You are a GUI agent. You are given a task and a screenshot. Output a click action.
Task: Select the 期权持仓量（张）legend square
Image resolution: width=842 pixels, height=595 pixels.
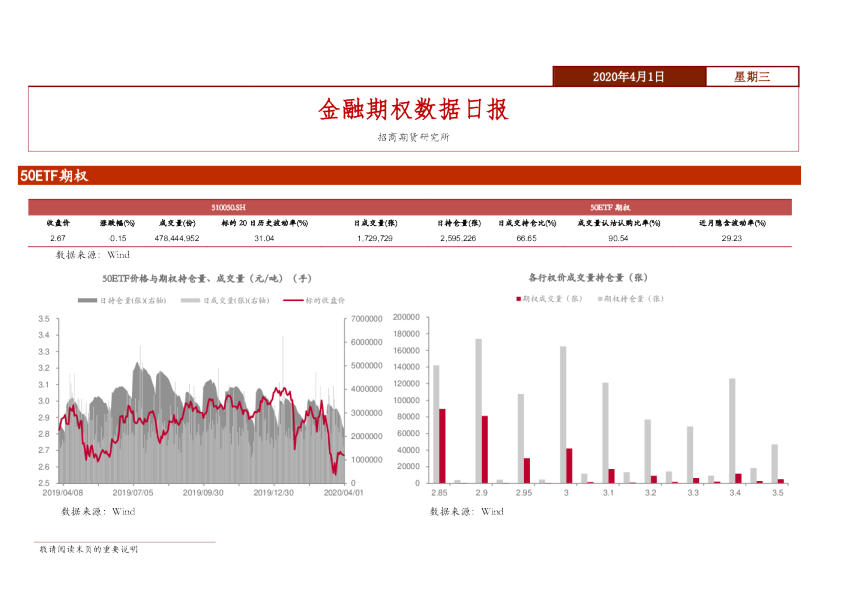601,297
